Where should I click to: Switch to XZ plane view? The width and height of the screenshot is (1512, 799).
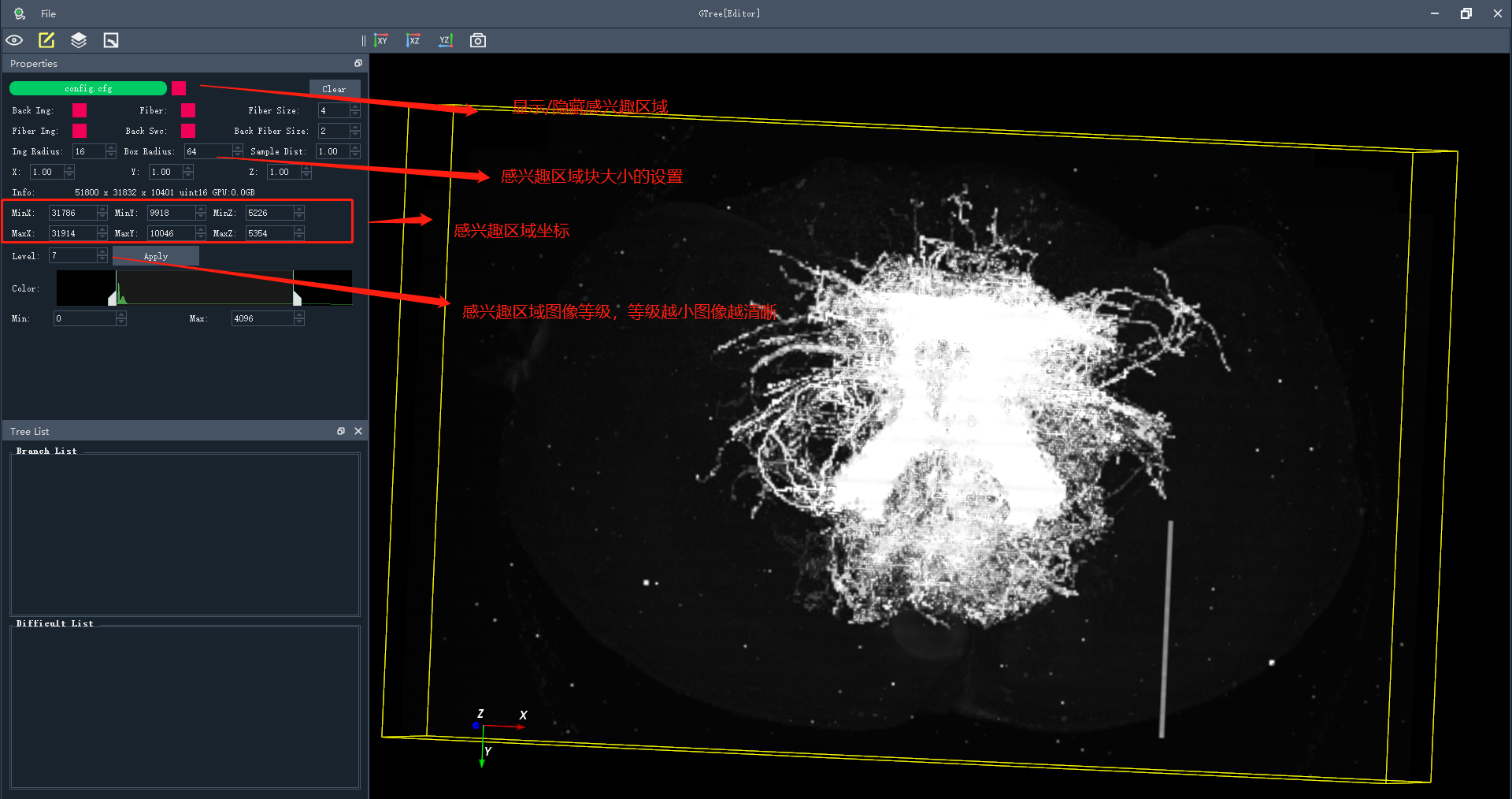(x=413, y=40)
